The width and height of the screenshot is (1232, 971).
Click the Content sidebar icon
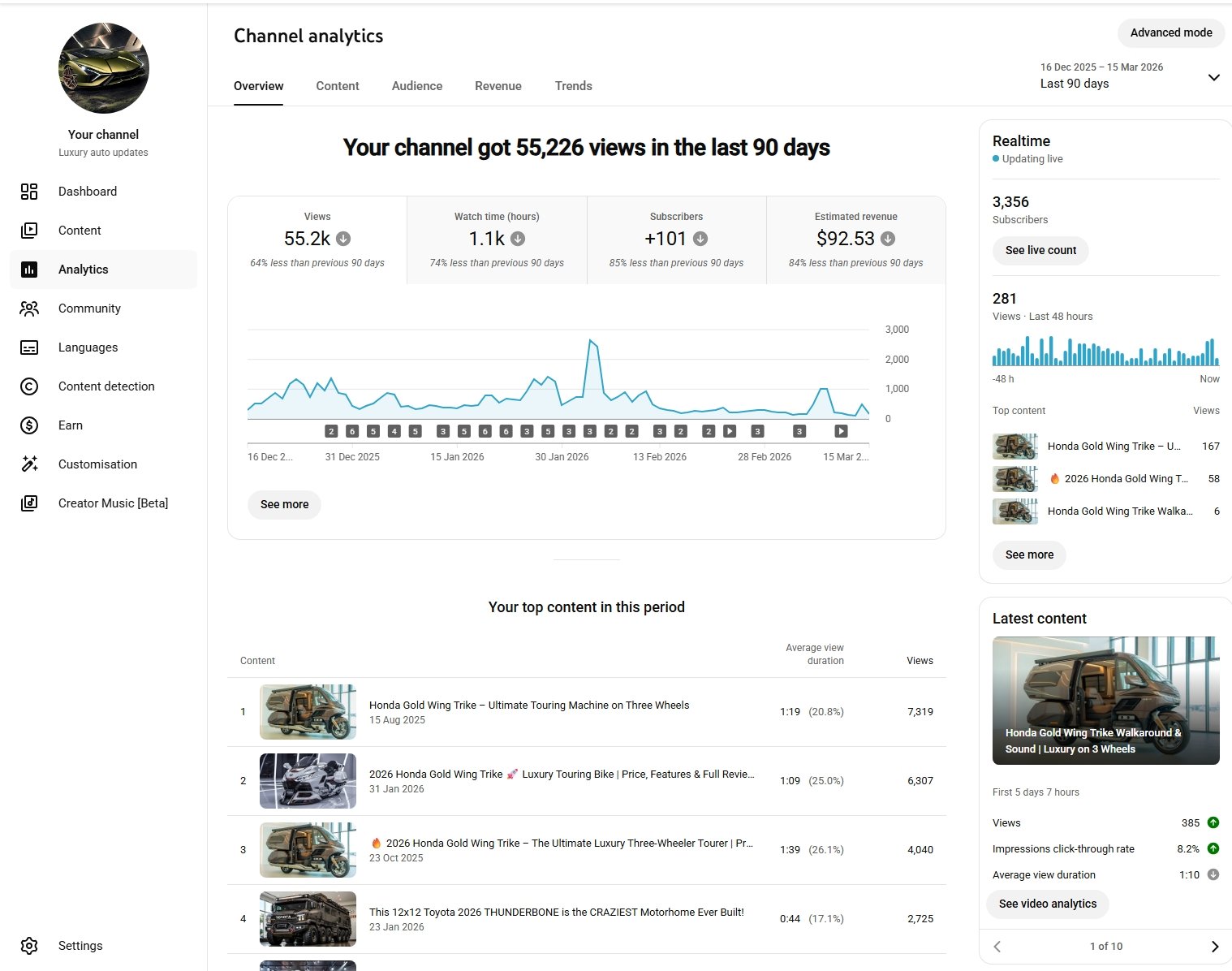(x=29, y=231)
